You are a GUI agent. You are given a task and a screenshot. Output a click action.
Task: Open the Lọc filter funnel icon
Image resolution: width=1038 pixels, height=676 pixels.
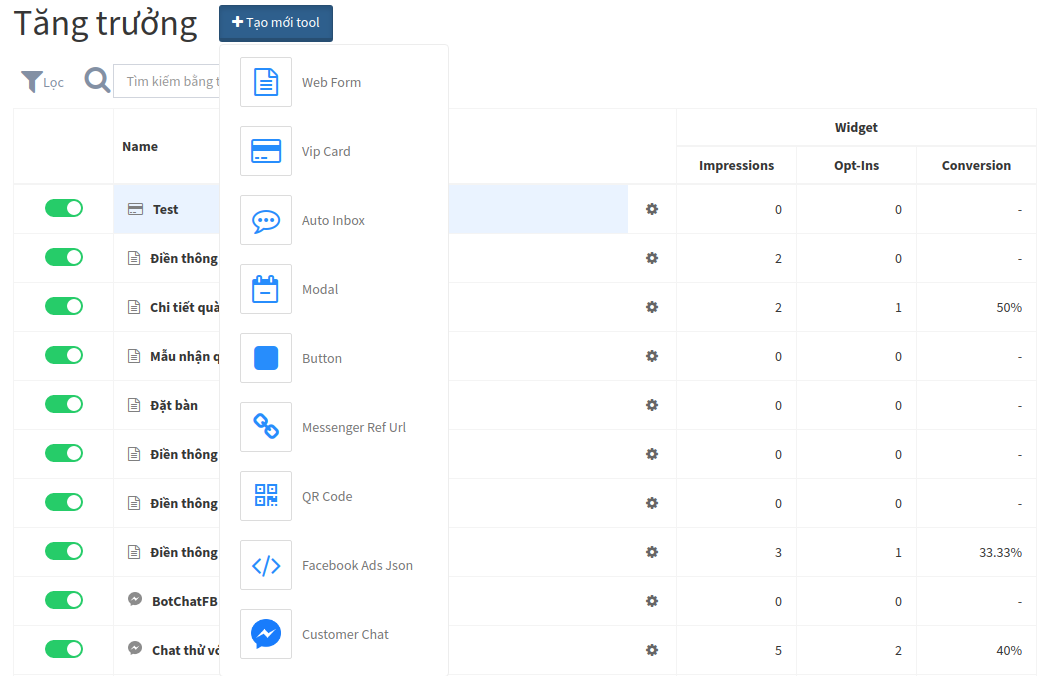pos(32,81)
